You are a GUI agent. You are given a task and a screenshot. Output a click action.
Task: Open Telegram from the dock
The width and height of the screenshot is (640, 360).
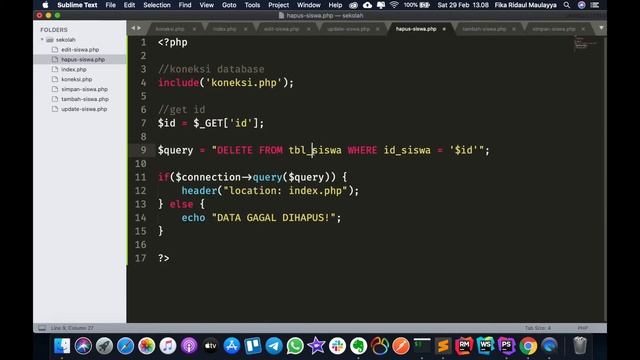[274, 346]
